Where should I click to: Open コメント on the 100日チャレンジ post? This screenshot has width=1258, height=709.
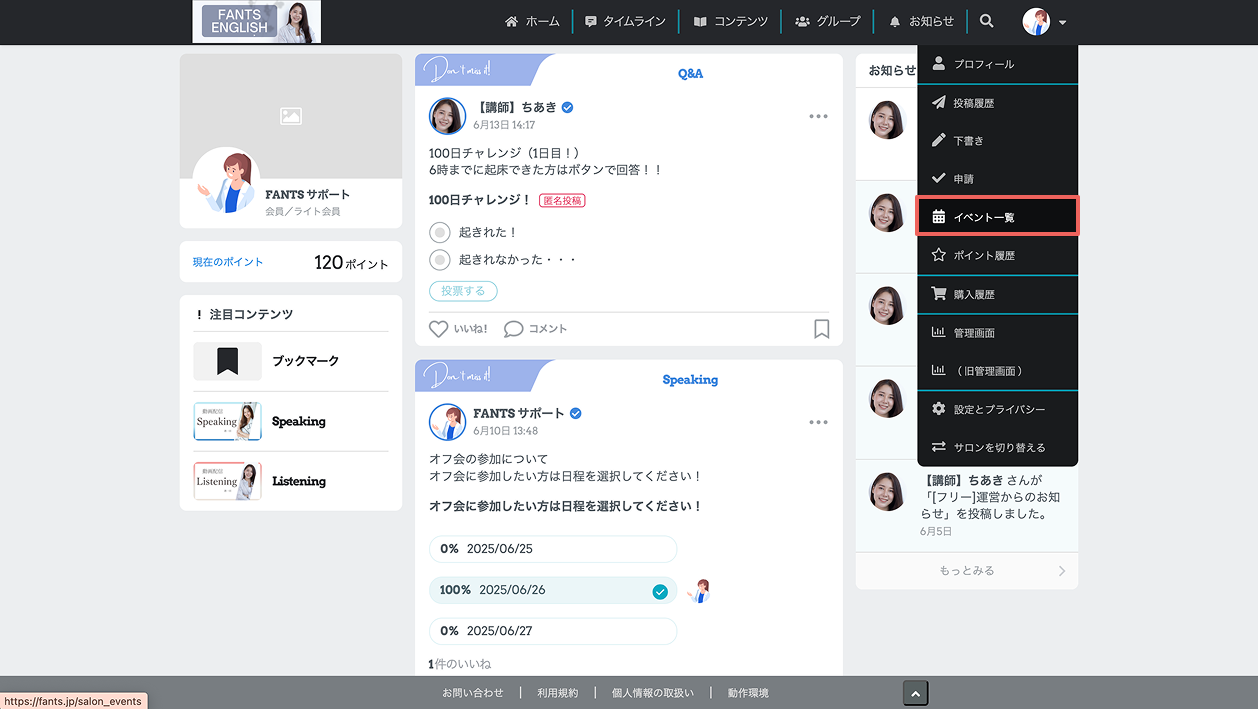coord(535,328)
